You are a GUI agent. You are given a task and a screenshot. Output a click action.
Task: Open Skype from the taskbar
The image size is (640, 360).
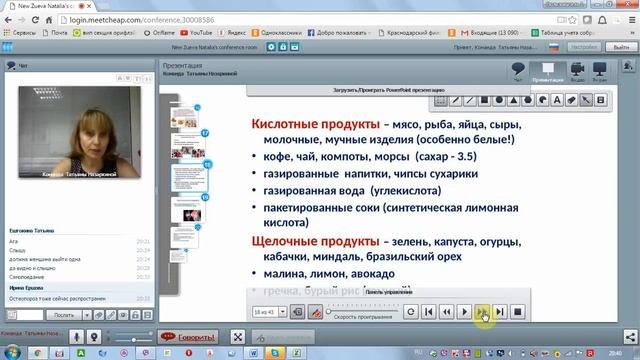pos(275,353)
